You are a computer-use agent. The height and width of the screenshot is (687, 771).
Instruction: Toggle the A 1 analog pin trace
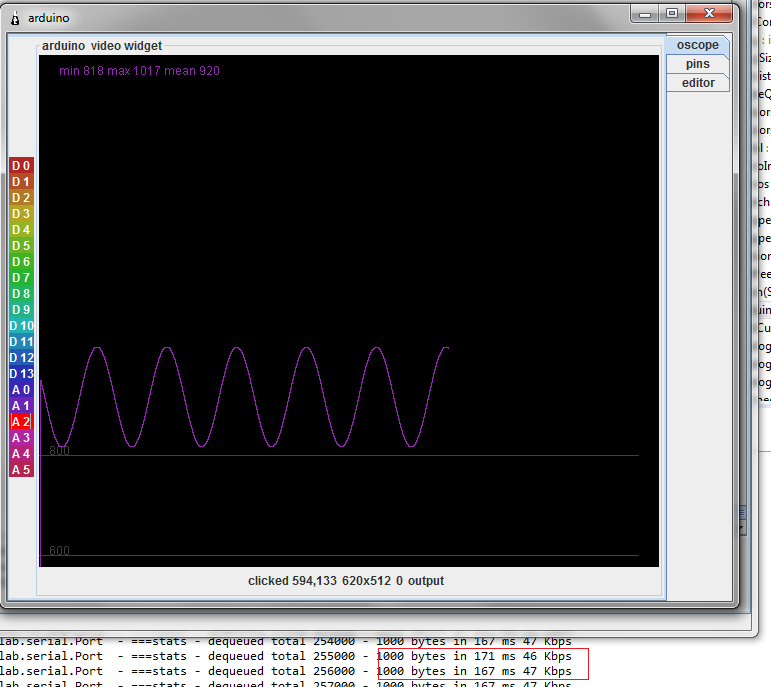tap(21, 406)
